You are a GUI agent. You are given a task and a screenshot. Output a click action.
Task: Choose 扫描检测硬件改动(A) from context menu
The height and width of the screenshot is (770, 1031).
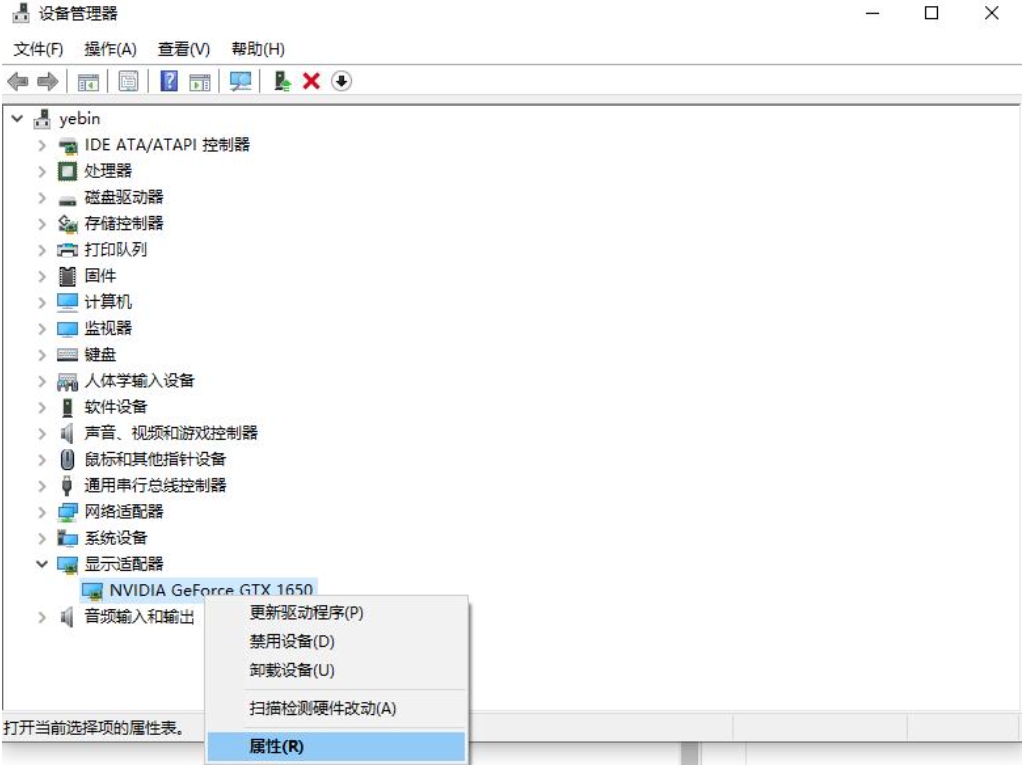click(336, 709)
